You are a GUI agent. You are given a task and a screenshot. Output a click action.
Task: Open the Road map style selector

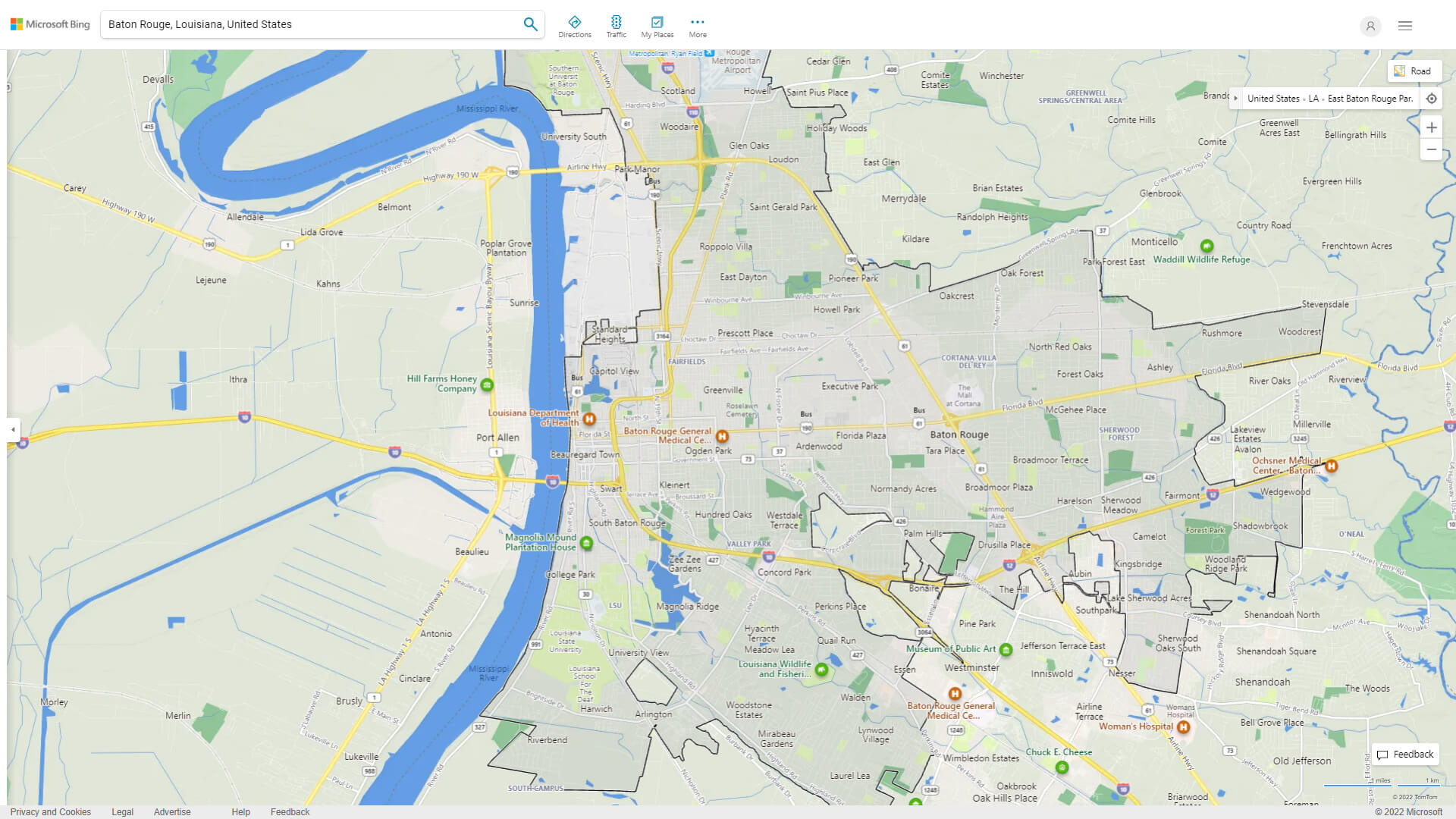tap(1415, 71)
